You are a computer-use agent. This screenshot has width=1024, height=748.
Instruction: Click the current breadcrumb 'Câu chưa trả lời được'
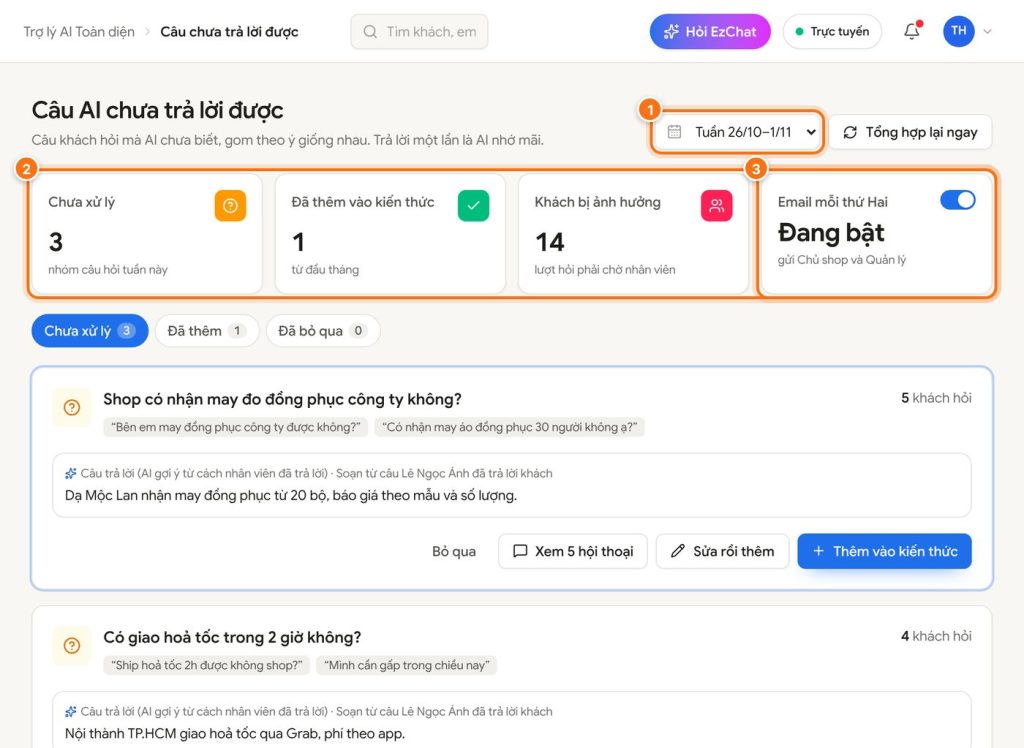229,31
